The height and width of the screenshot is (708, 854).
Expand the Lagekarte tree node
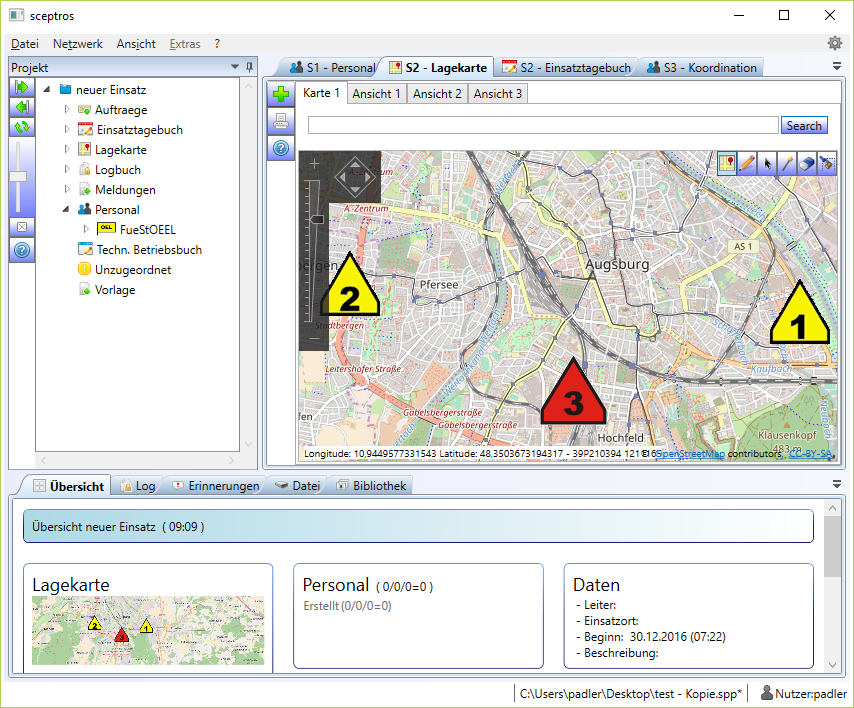67,149
